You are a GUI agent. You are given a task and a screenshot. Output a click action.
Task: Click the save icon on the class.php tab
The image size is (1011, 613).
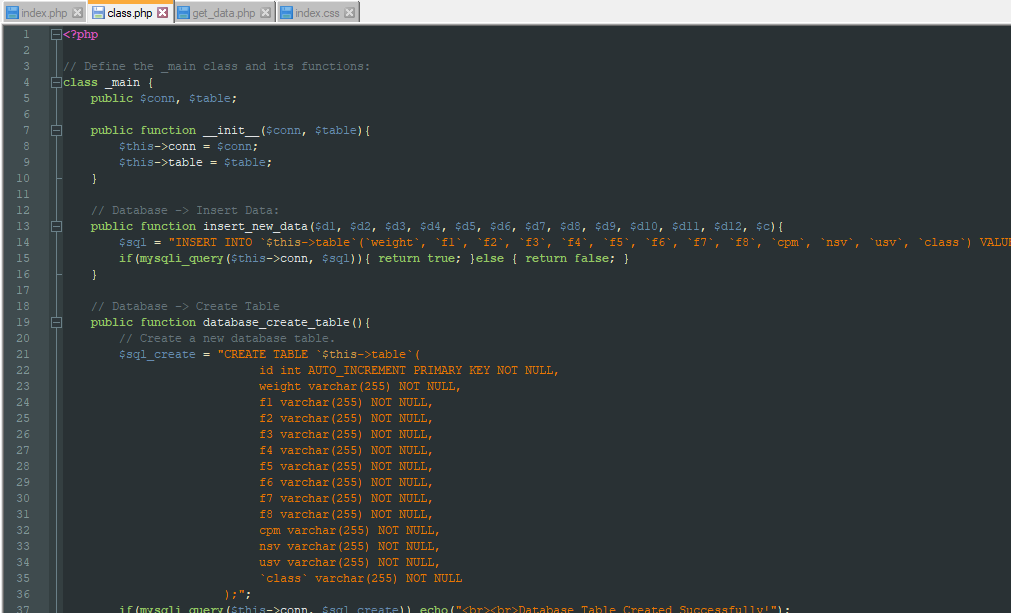(x=98, y=13)
